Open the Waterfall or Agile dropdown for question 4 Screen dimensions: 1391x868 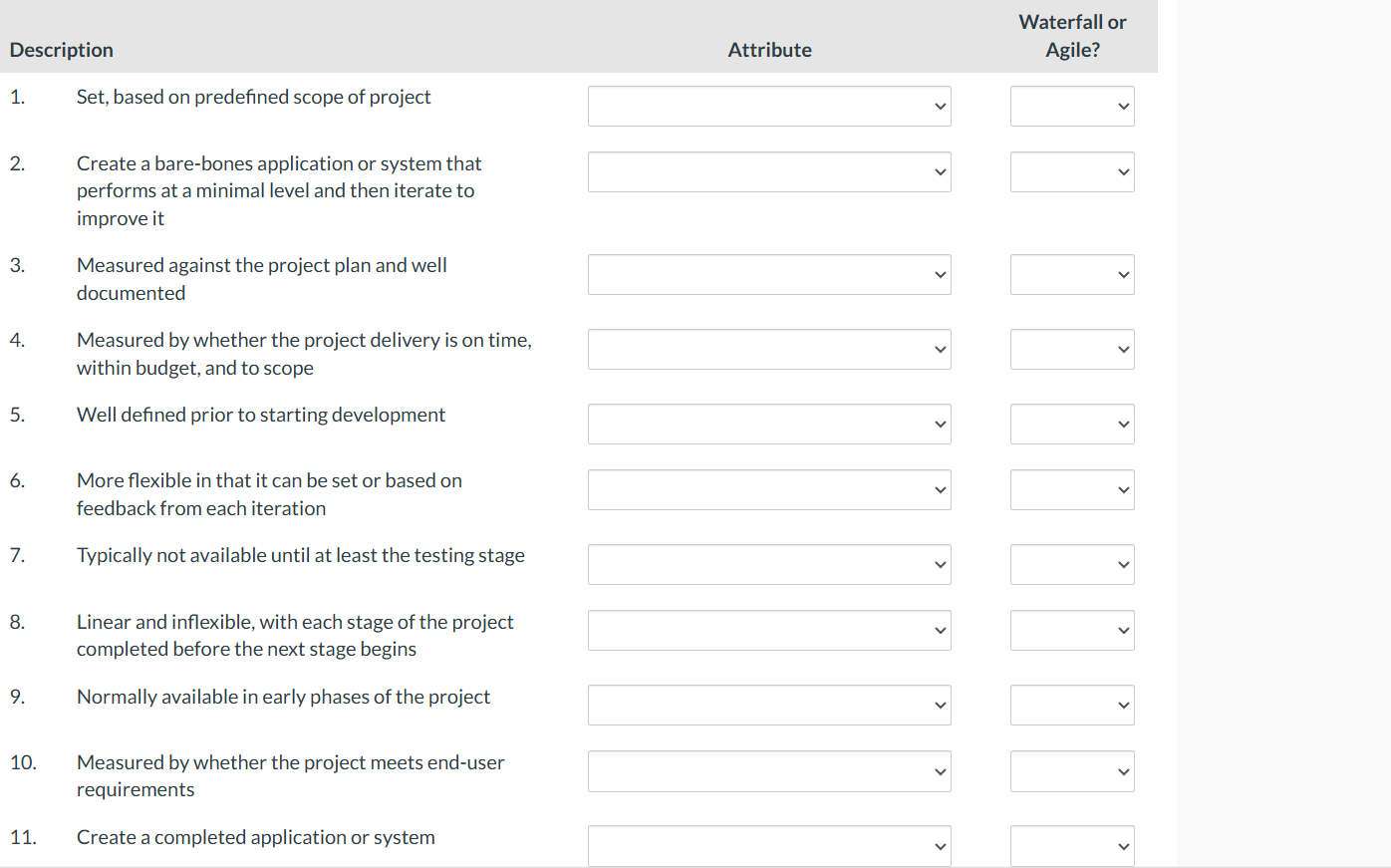[1072, 349]
